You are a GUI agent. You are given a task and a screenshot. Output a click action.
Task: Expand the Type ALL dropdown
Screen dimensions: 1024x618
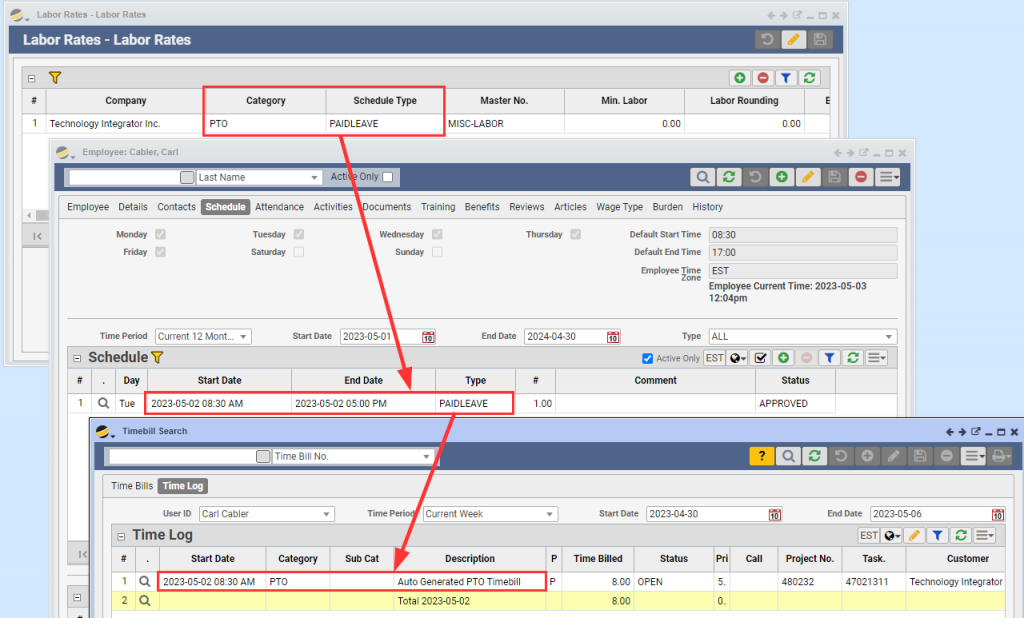802,337
